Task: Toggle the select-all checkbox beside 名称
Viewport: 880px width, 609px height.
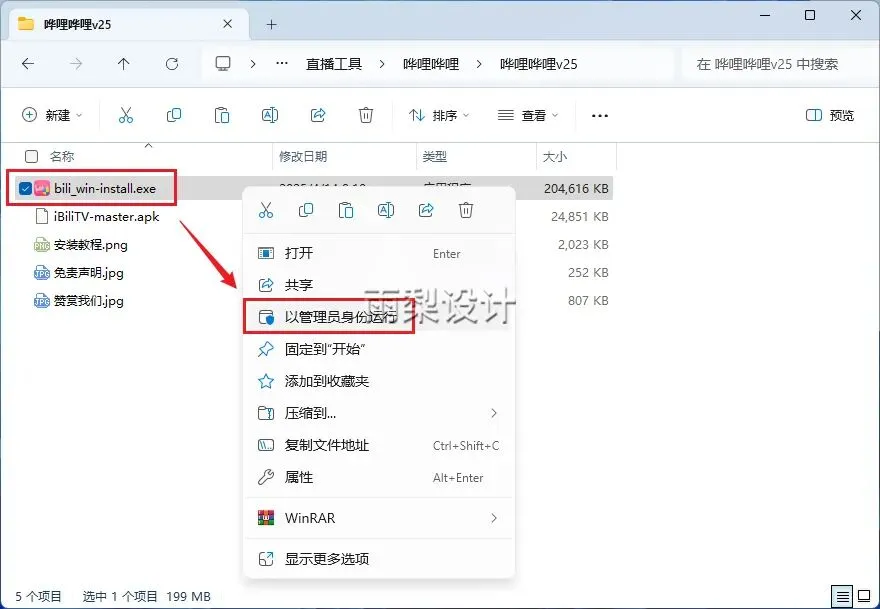Action: click(31, 156)
